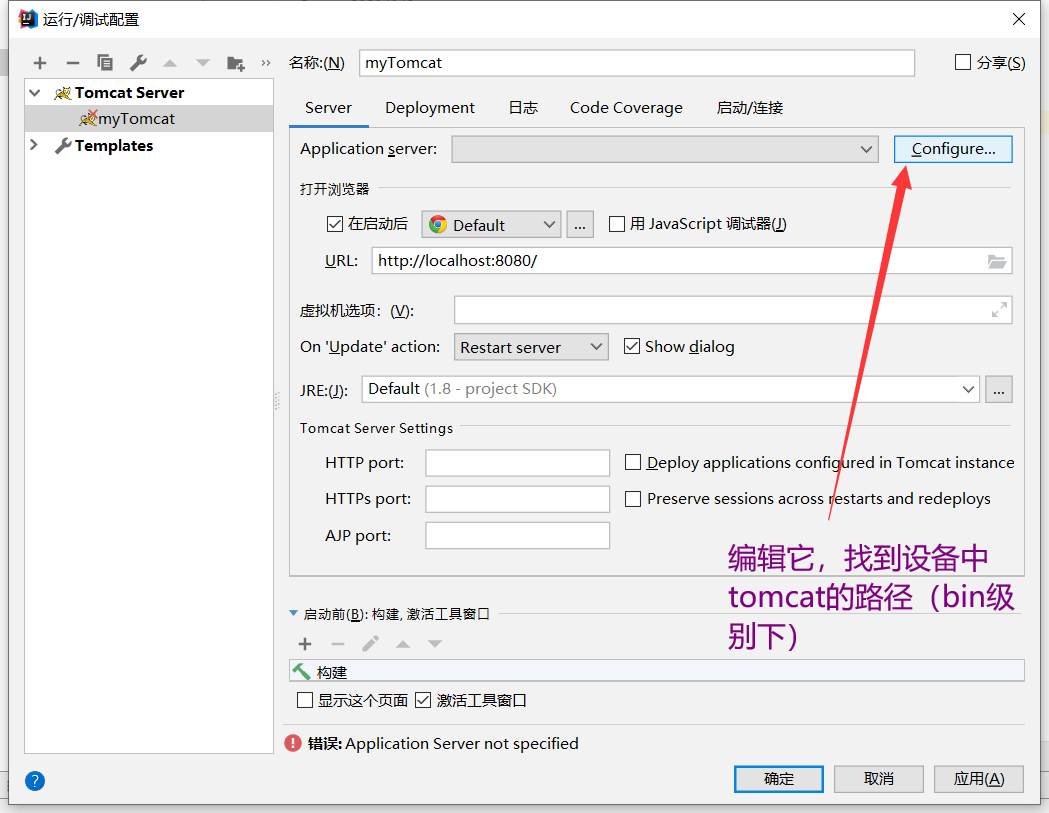Viewport: 1049px width, 813px height.
Task: Create new folder with the folder-plus icon
Action: (235, 64)
